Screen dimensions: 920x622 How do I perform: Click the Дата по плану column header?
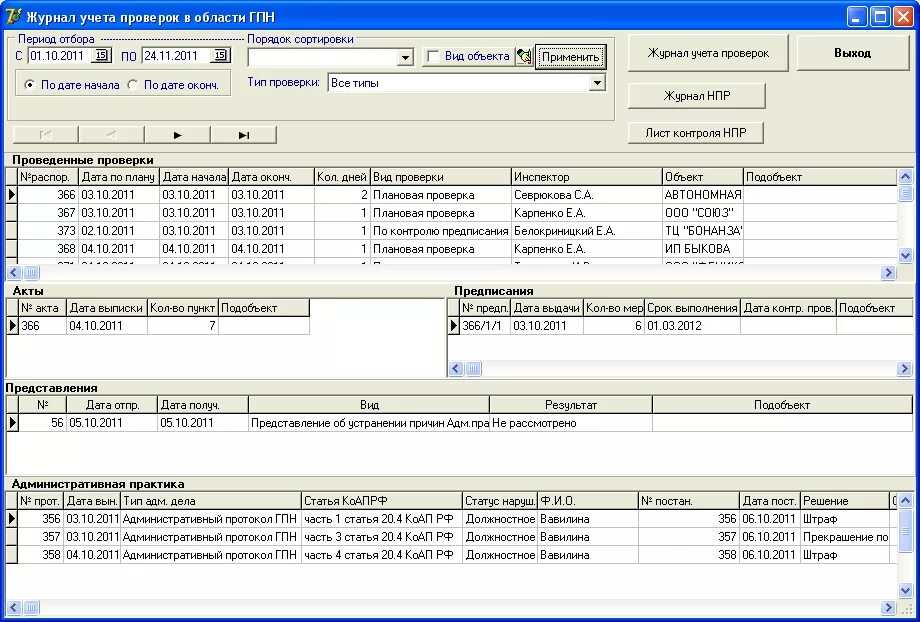click(119, 177)
